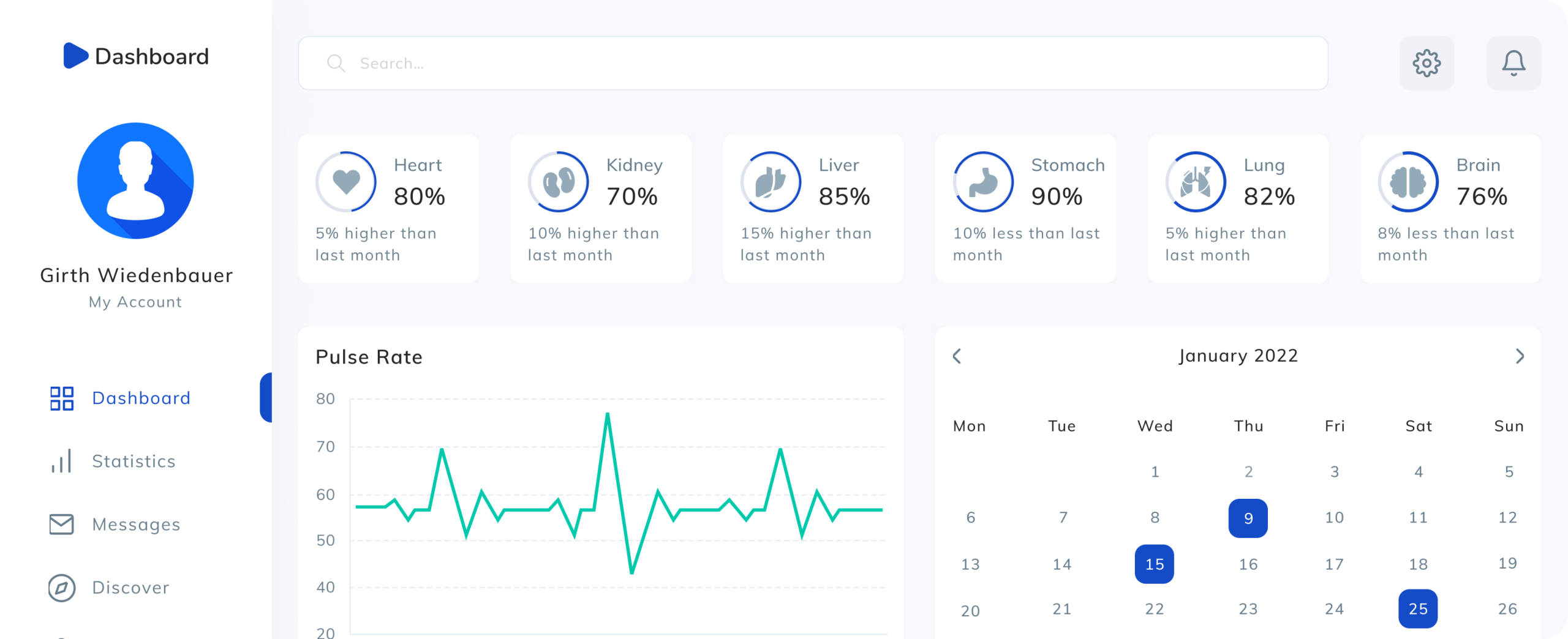Open notifications with the bell icon
The image size is (1568, 639).
point(1513,63)
